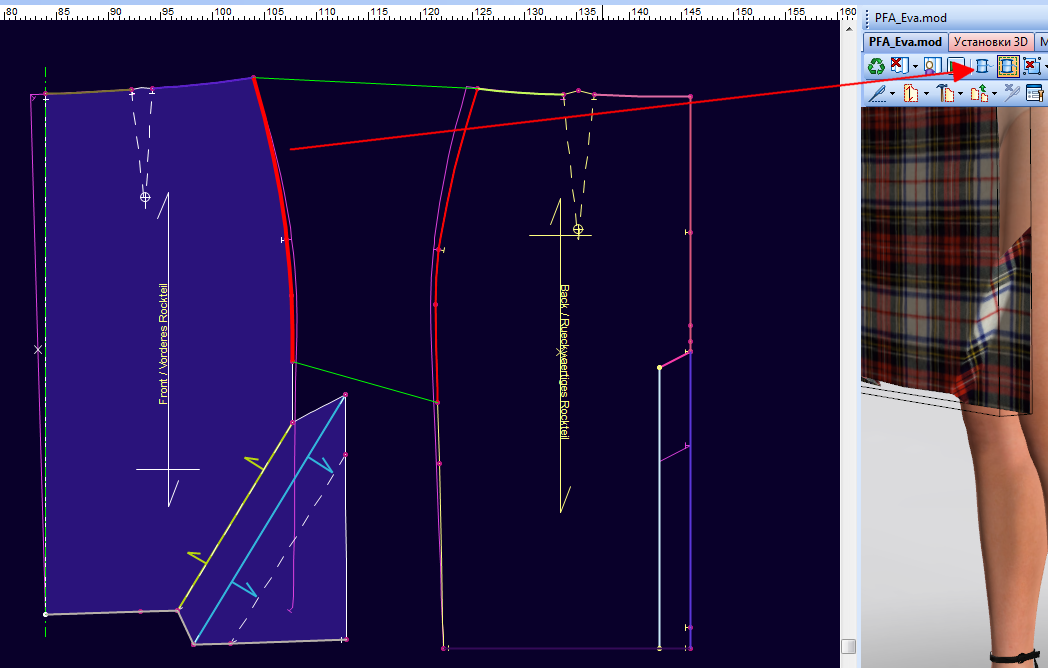Expand dropdown beside red X cloth icon
Image resolution: width=1048 pixels, height=668 pixels.
915,67
